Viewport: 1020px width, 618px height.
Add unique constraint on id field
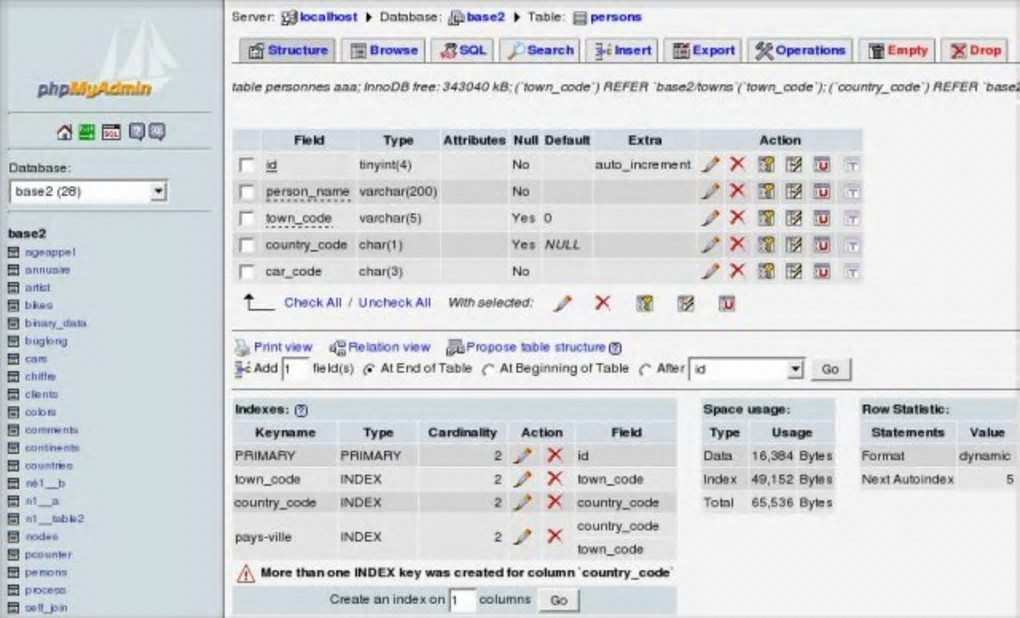822,165
